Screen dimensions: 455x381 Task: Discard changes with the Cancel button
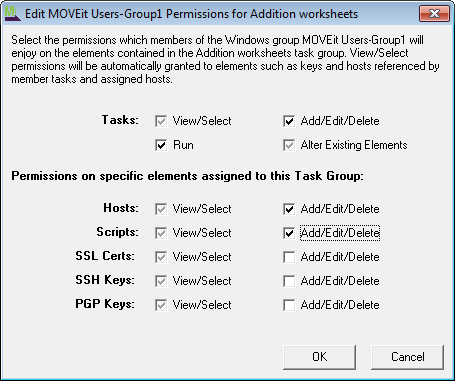[407, 357]
